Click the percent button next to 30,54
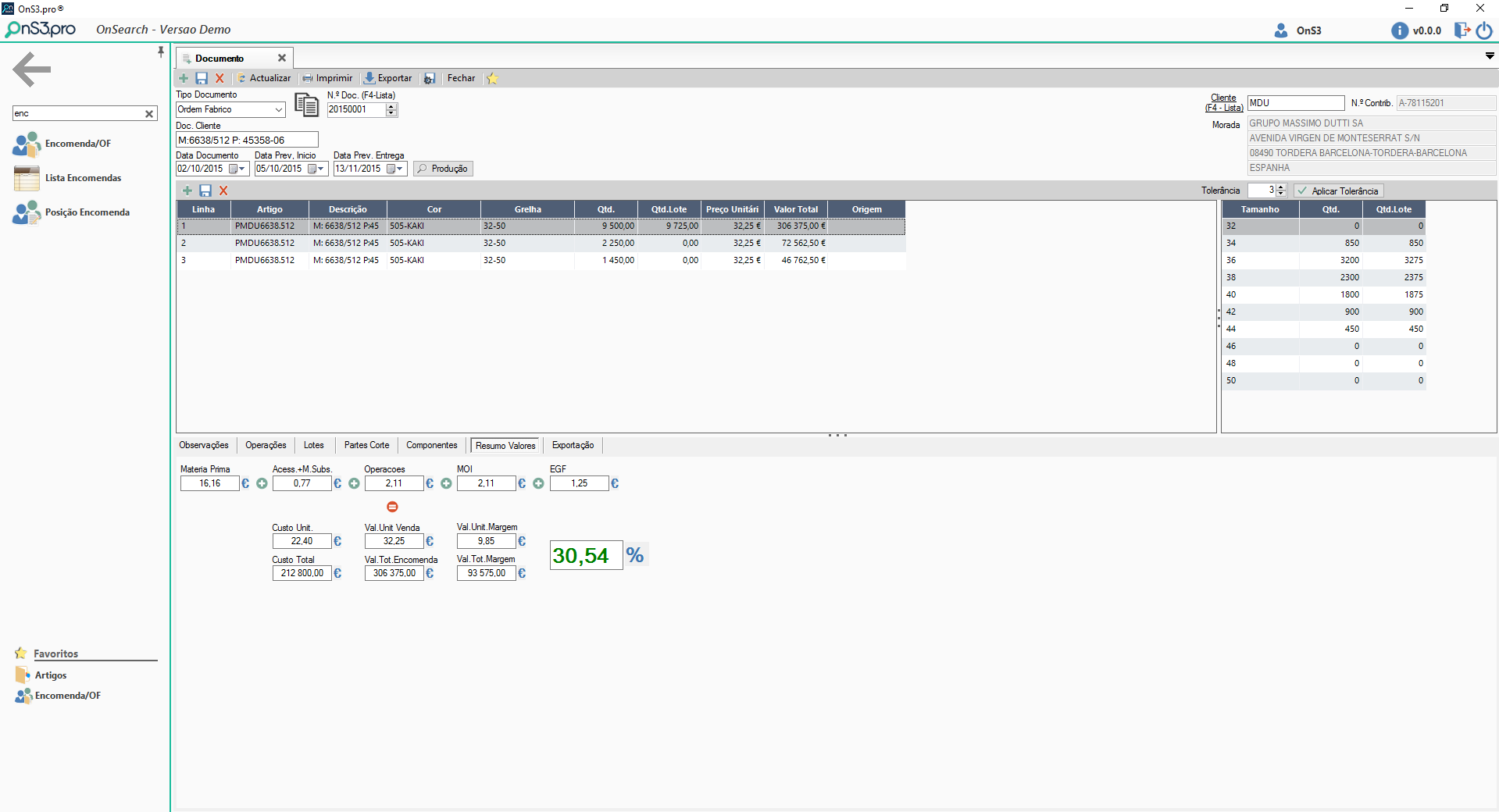The image size is (1499, 812). click(x=635, y=555)
